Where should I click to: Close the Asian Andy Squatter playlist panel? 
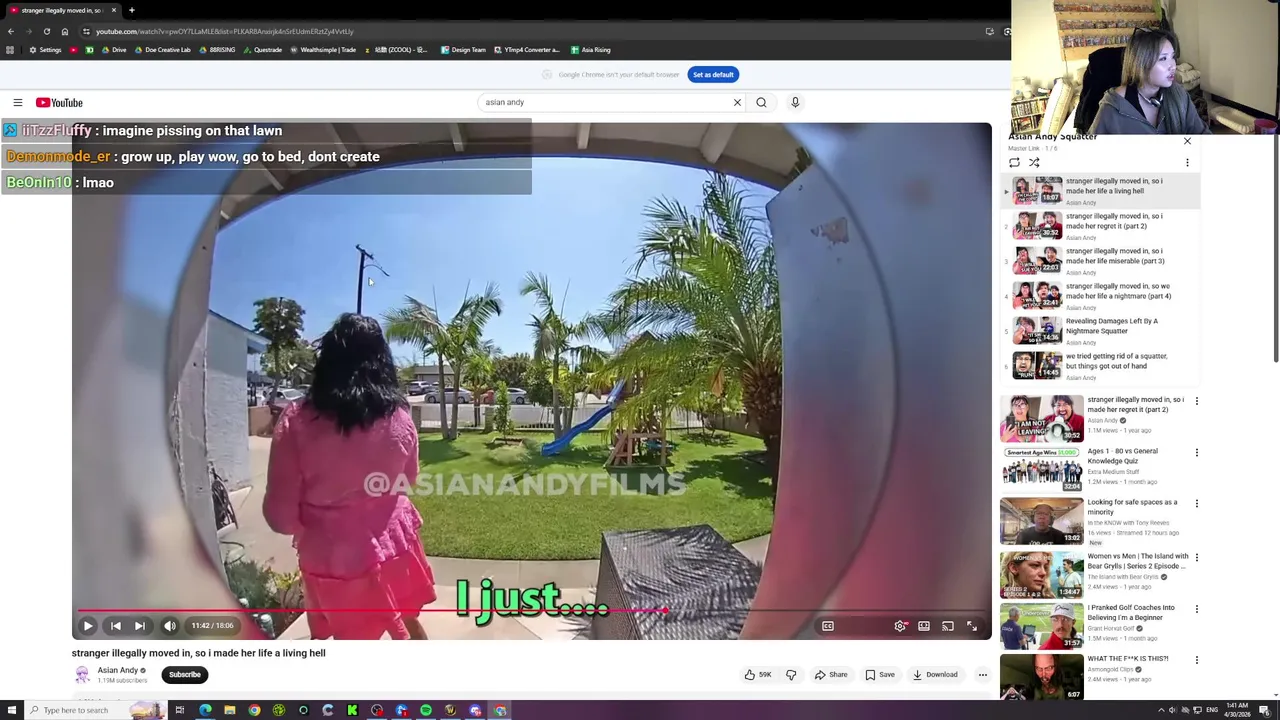click(1187, 142)
